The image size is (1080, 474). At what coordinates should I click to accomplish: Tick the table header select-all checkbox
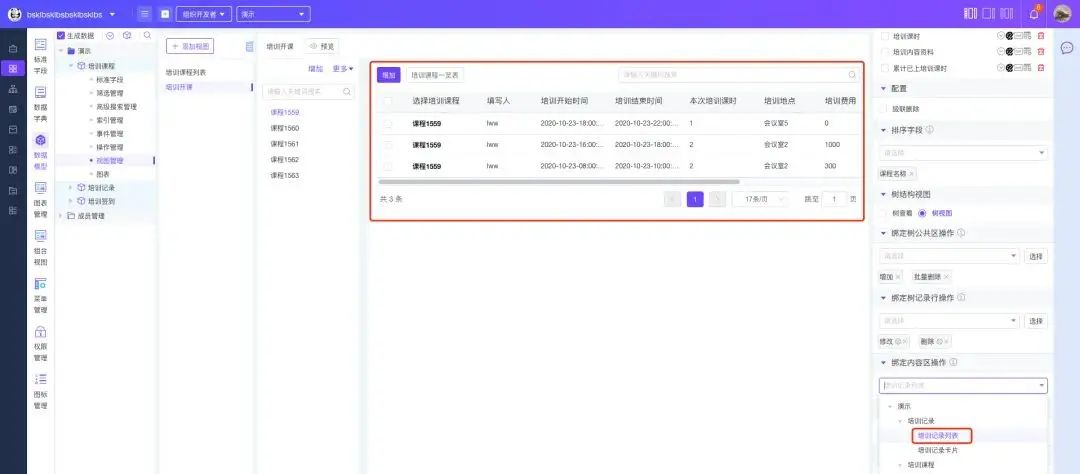[x=388, y=101]
